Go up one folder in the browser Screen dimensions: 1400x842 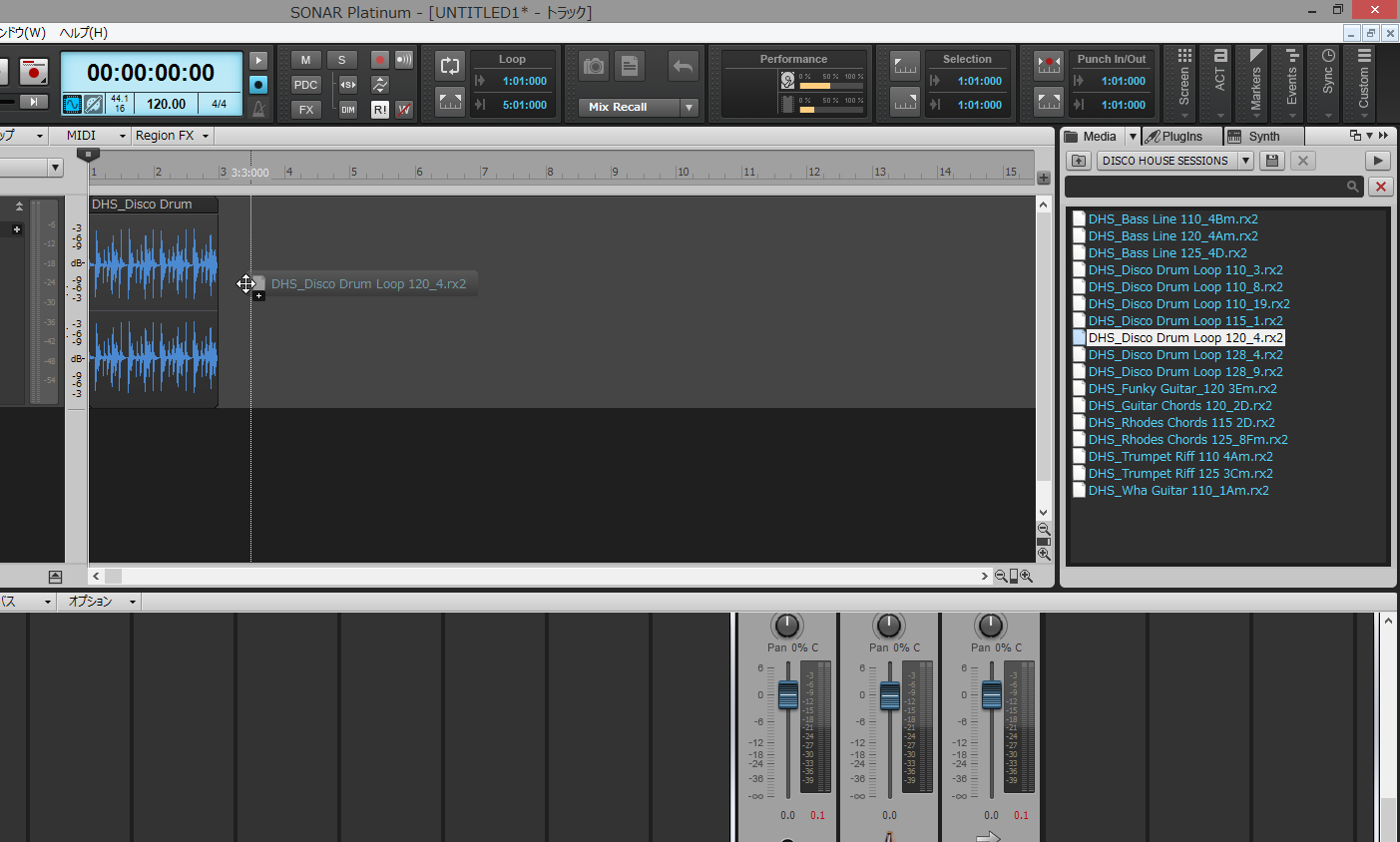(1079, 161)
